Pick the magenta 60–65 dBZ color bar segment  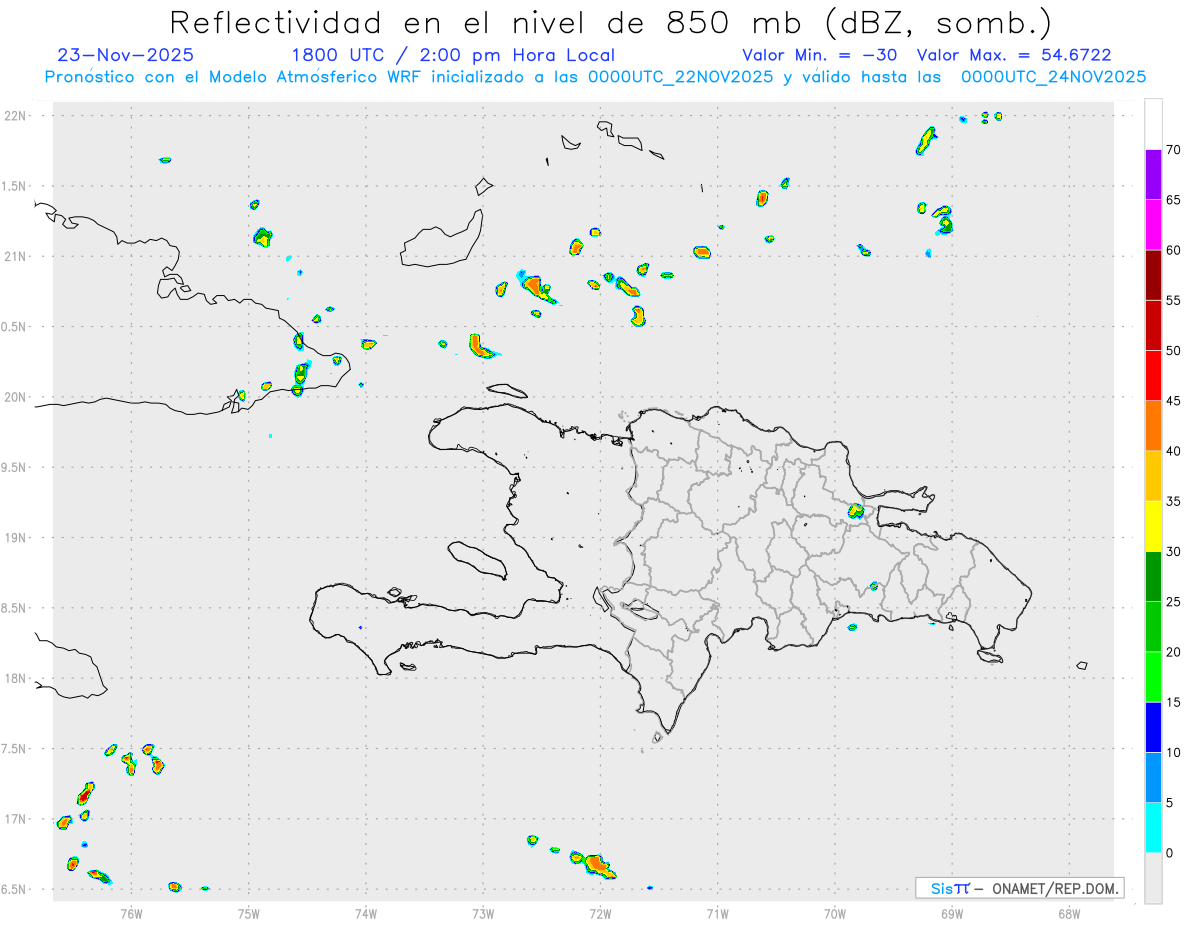(x=1153, y=224)
